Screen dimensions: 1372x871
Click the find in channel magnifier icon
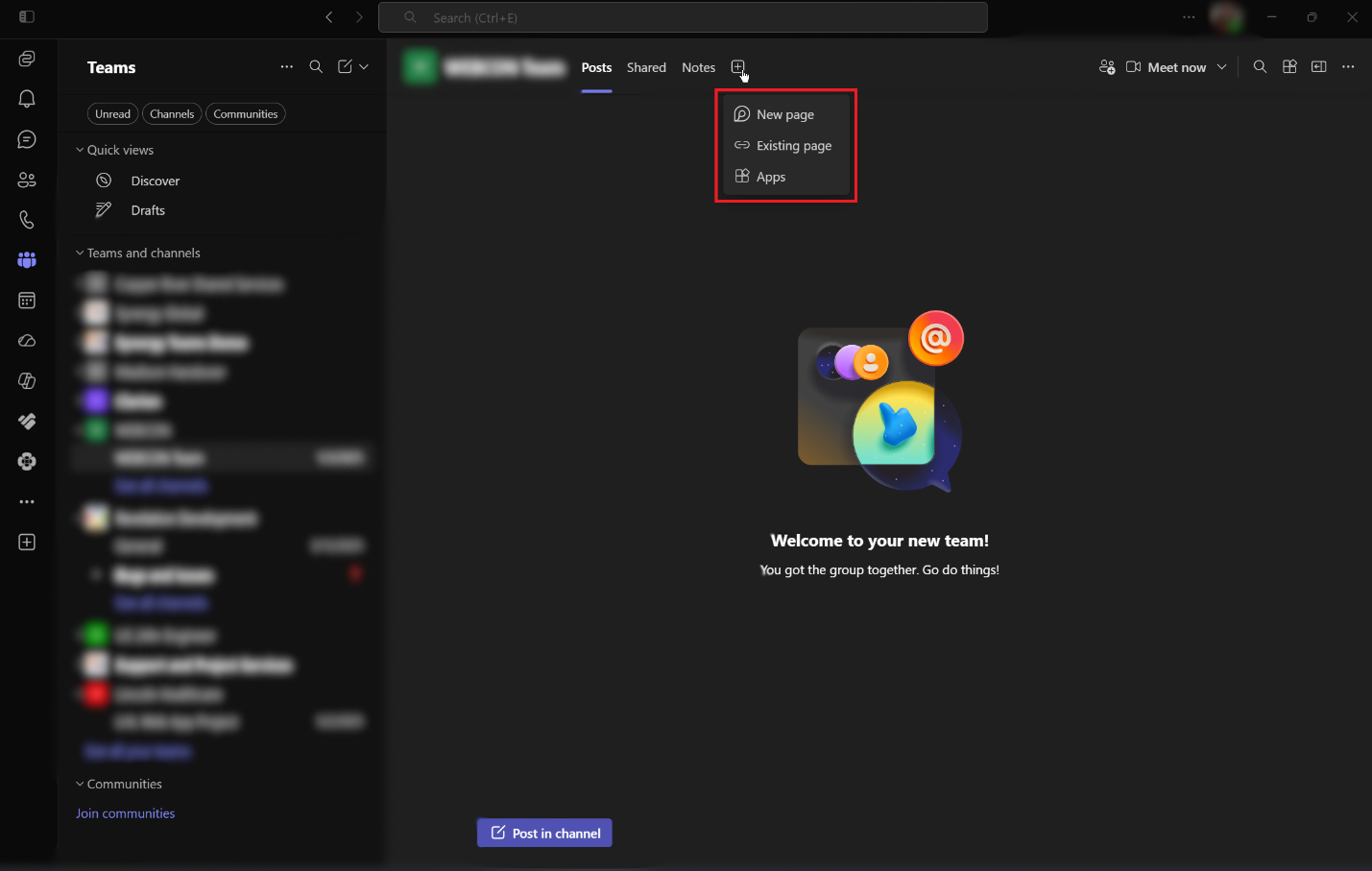(1260, 66)
